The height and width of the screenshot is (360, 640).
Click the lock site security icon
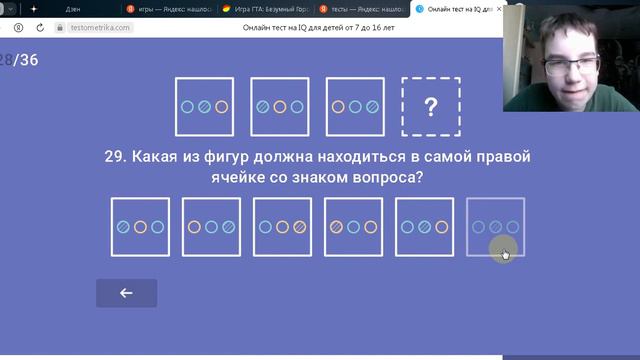(x=60, y=28)
